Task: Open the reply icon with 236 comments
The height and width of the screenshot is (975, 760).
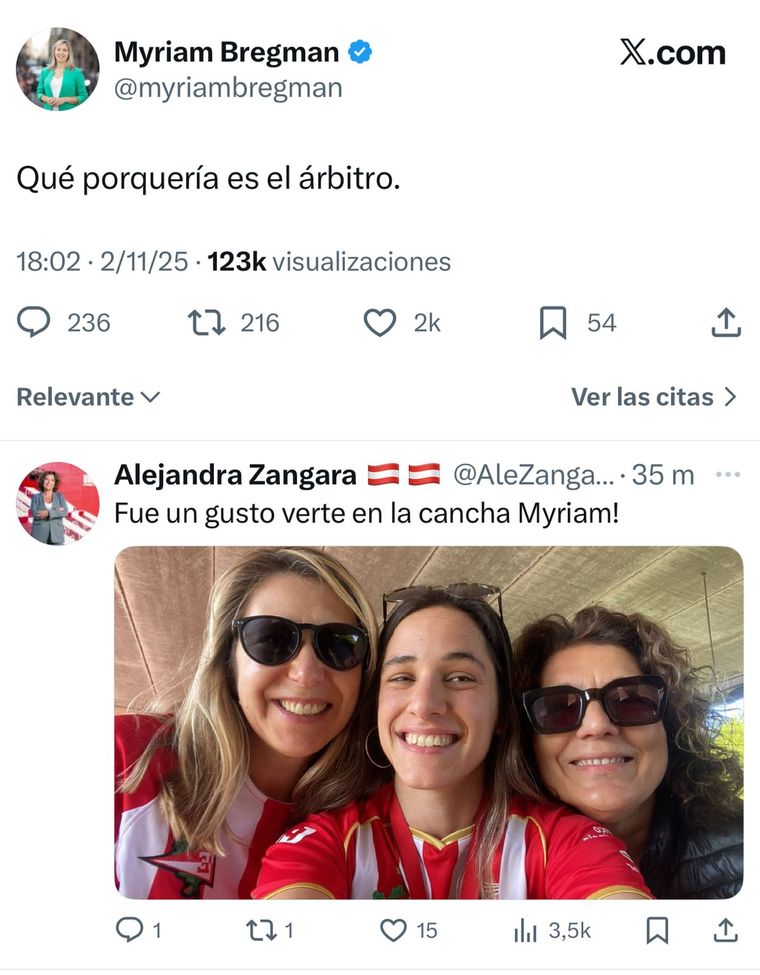Action: [x=34, y=323]
